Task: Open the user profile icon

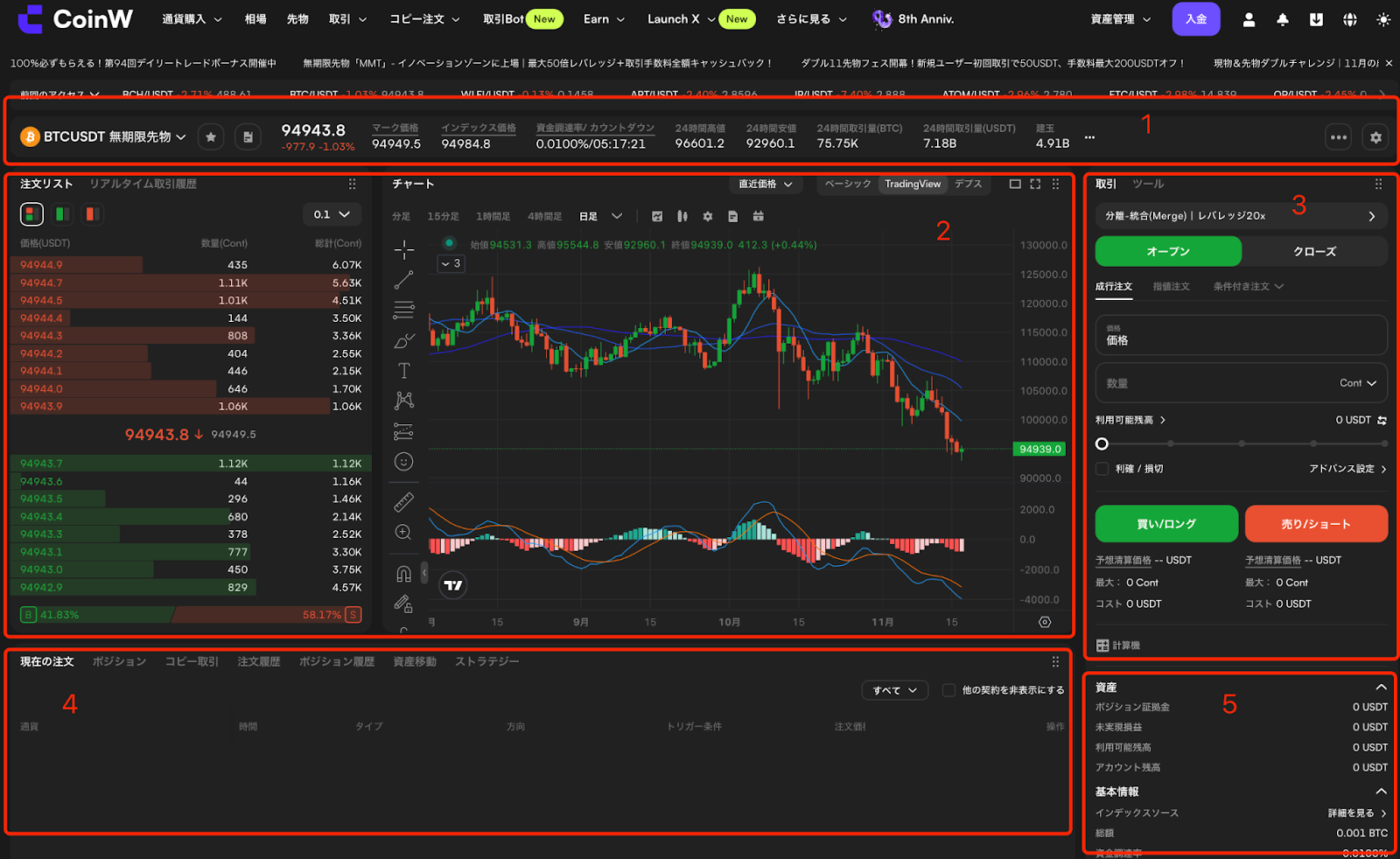Action: (1249, 19)
